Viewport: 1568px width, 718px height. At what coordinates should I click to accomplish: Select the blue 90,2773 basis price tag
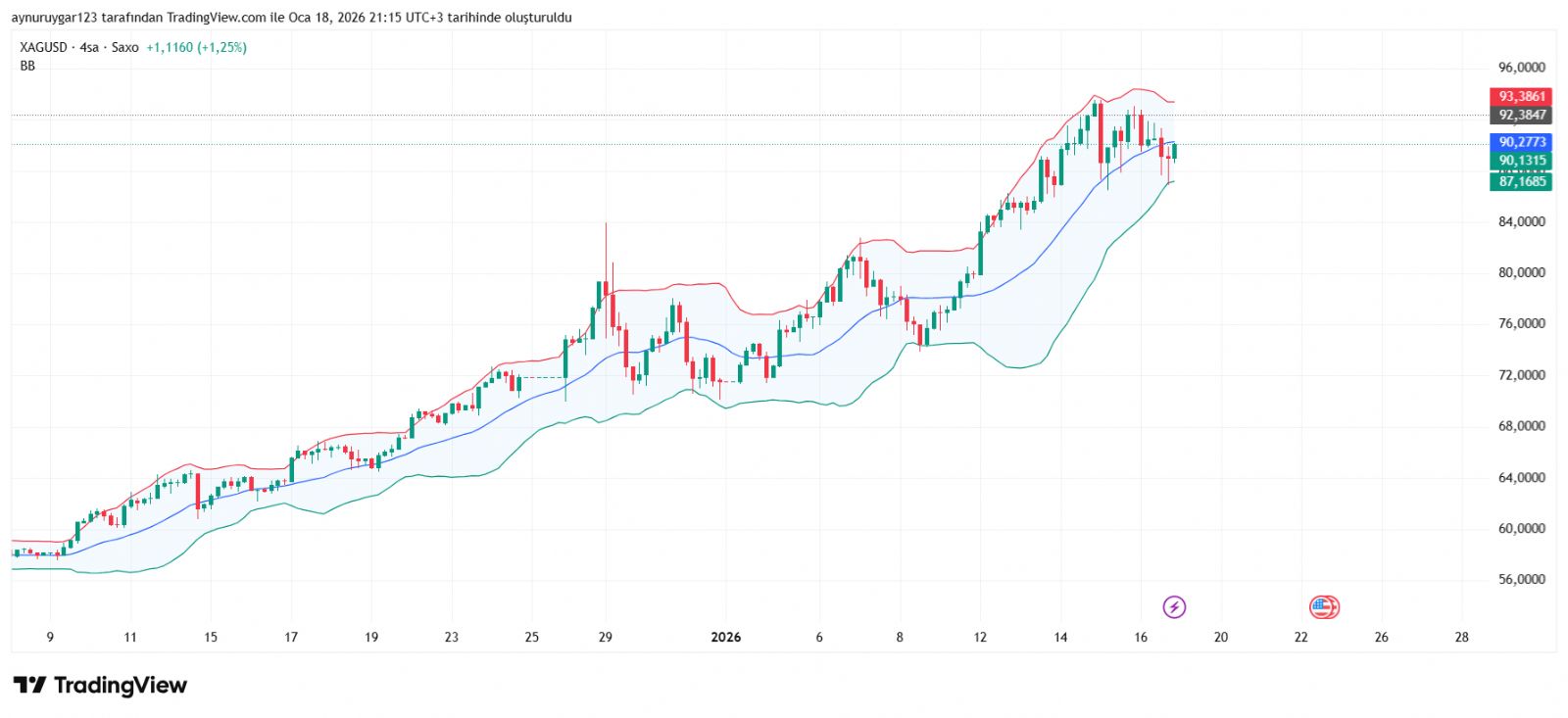coord(1521,142)
